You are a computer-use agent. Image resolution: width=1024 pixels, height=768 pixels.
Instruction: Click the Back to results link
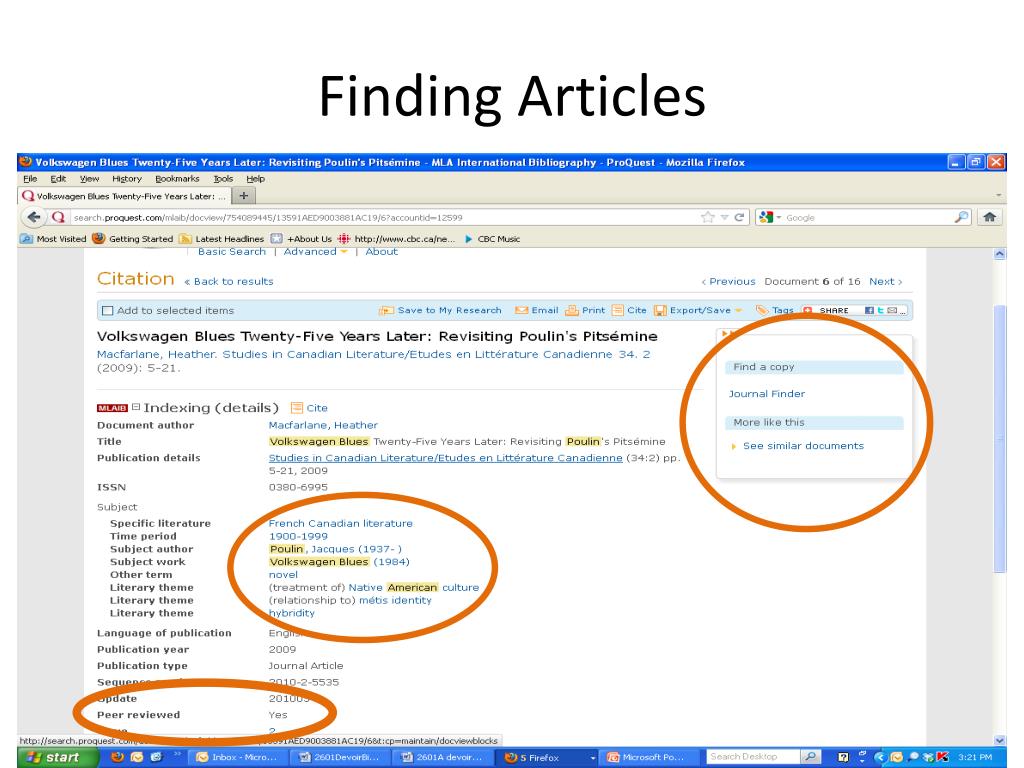[229, 281]
